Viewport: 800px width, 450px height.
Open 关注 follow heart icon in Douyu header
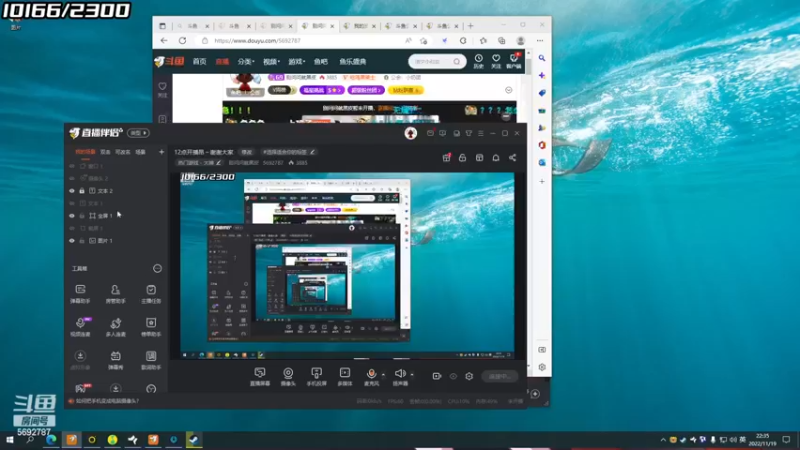(496, 61)
